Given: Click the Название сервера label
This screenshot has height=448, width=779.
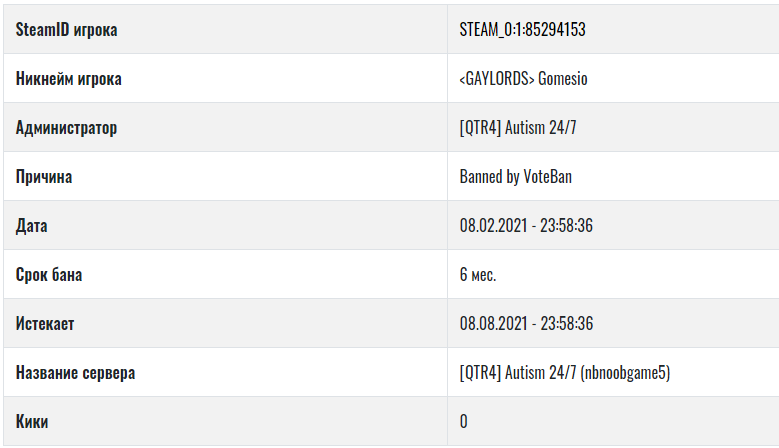Looking at the screenshot, I should point(75,373).
